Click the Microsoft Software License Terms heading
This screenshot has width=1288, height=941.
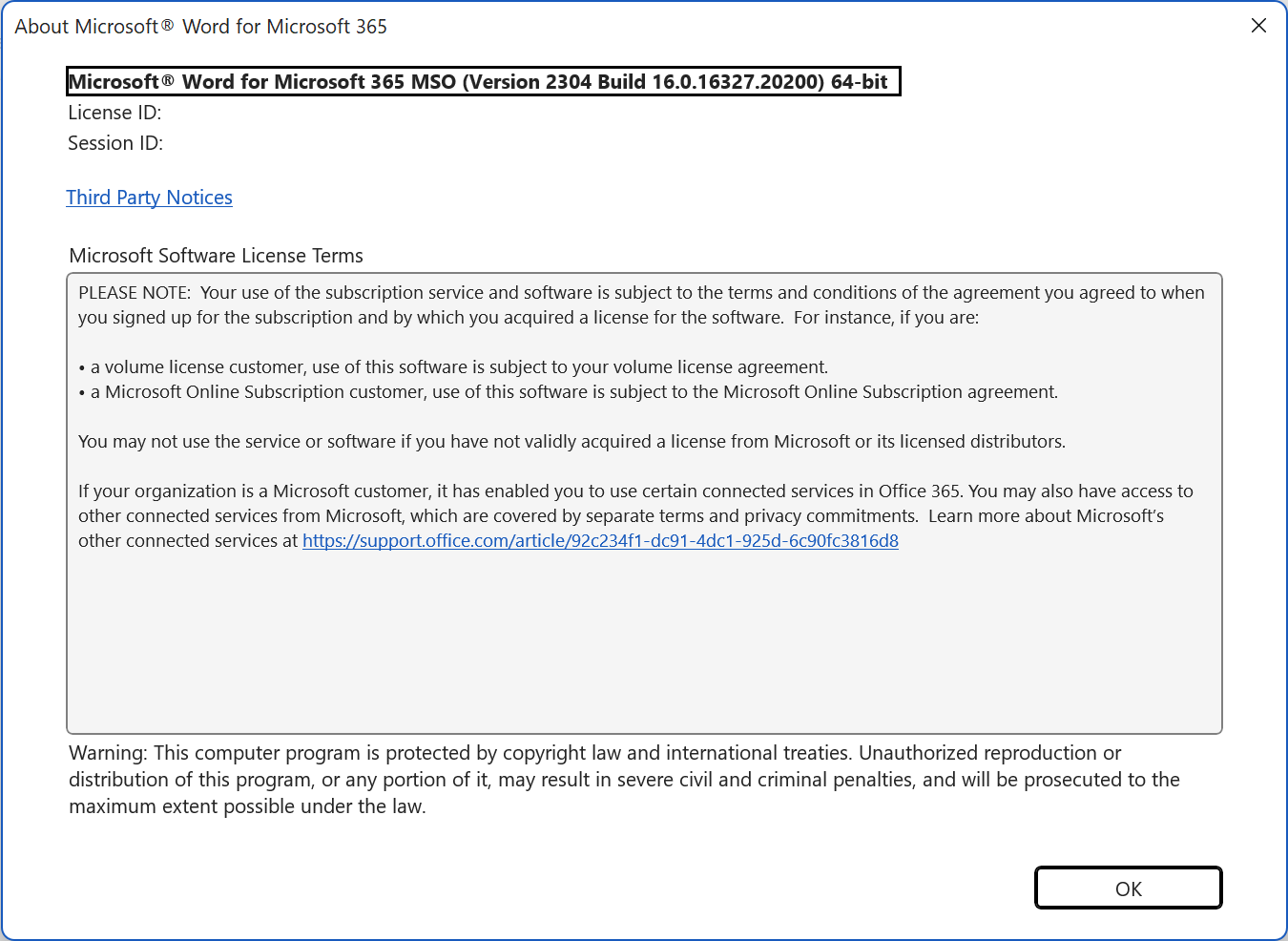tap(217, 256)
